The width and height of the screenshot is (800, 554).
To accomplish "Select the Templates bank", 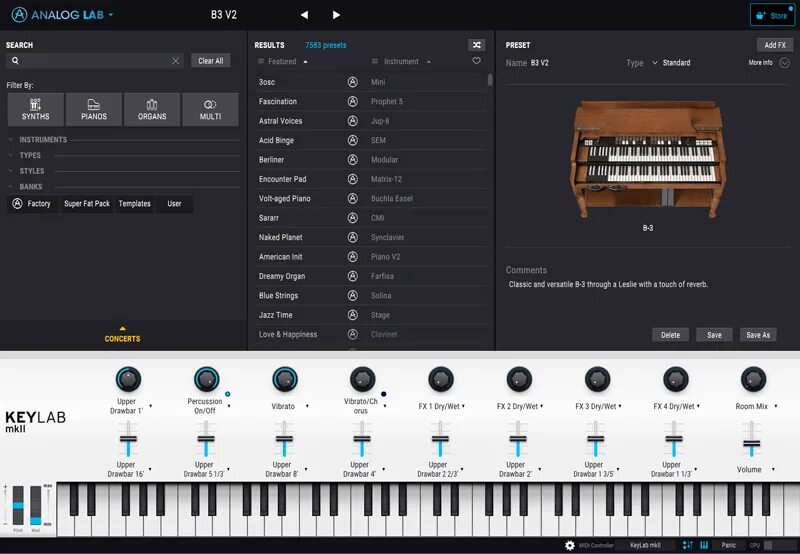I will [135, 204].
